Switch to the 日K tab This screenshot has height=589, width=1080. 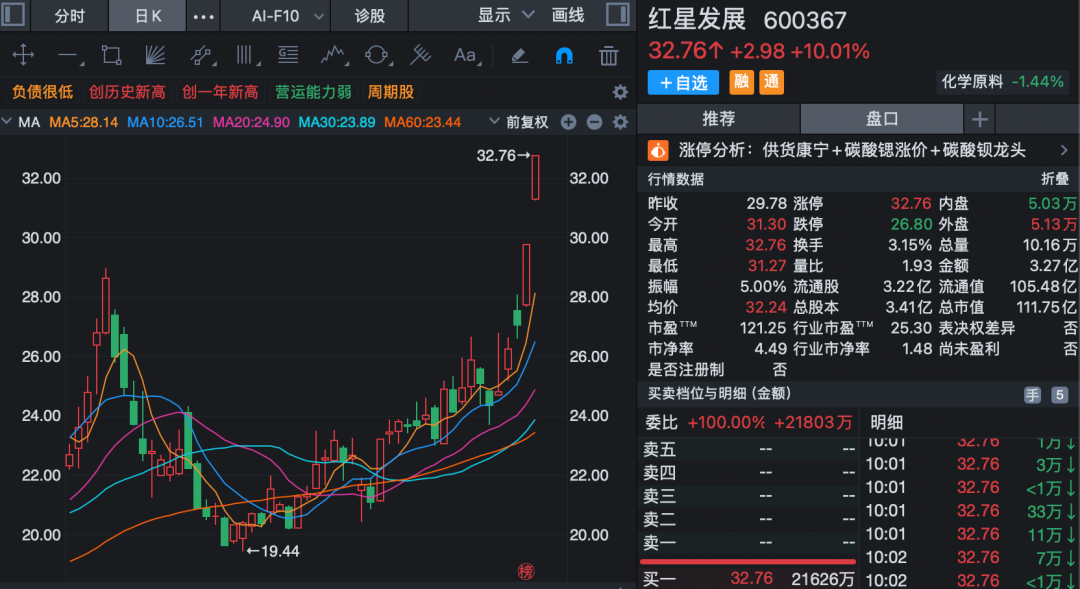147,16
